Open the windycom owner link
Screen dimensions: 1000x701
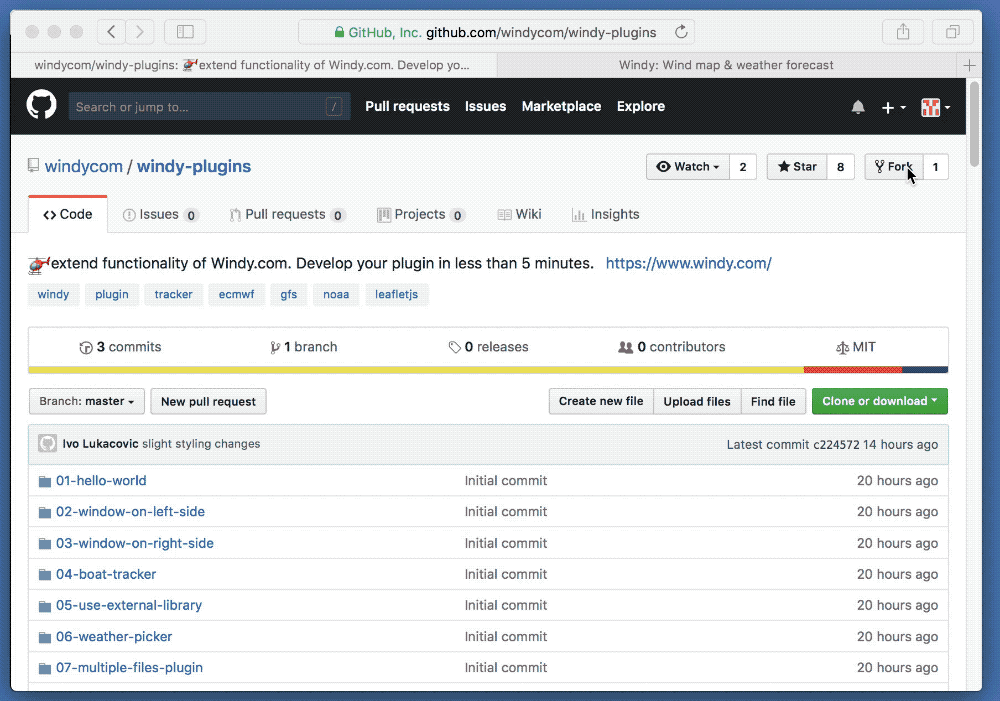click(x=84, y=166)
